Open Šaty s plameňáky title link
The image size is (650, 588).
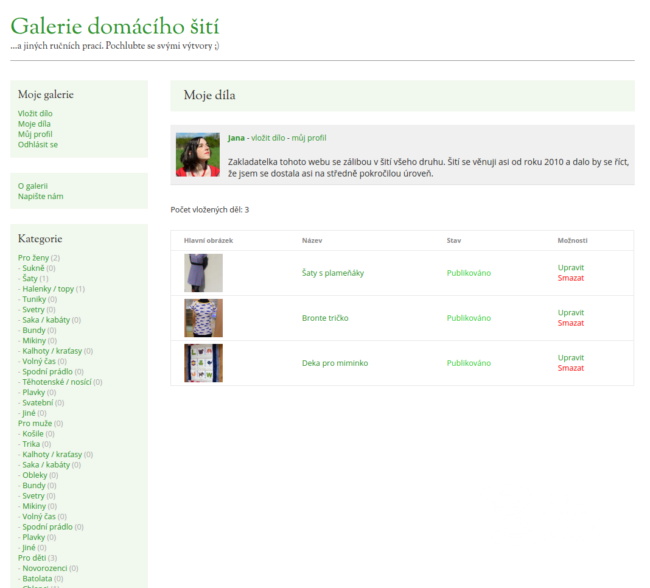pyautogui.click(x=333, y=273)
